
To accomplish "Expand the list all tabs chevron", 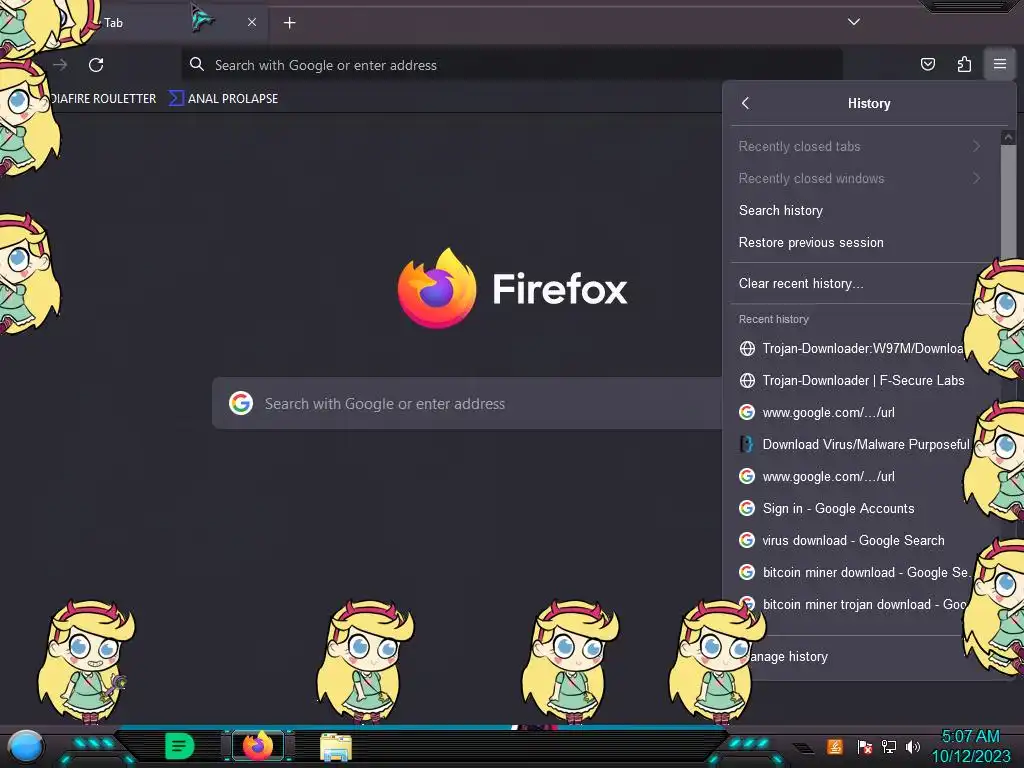I will 853,22.
